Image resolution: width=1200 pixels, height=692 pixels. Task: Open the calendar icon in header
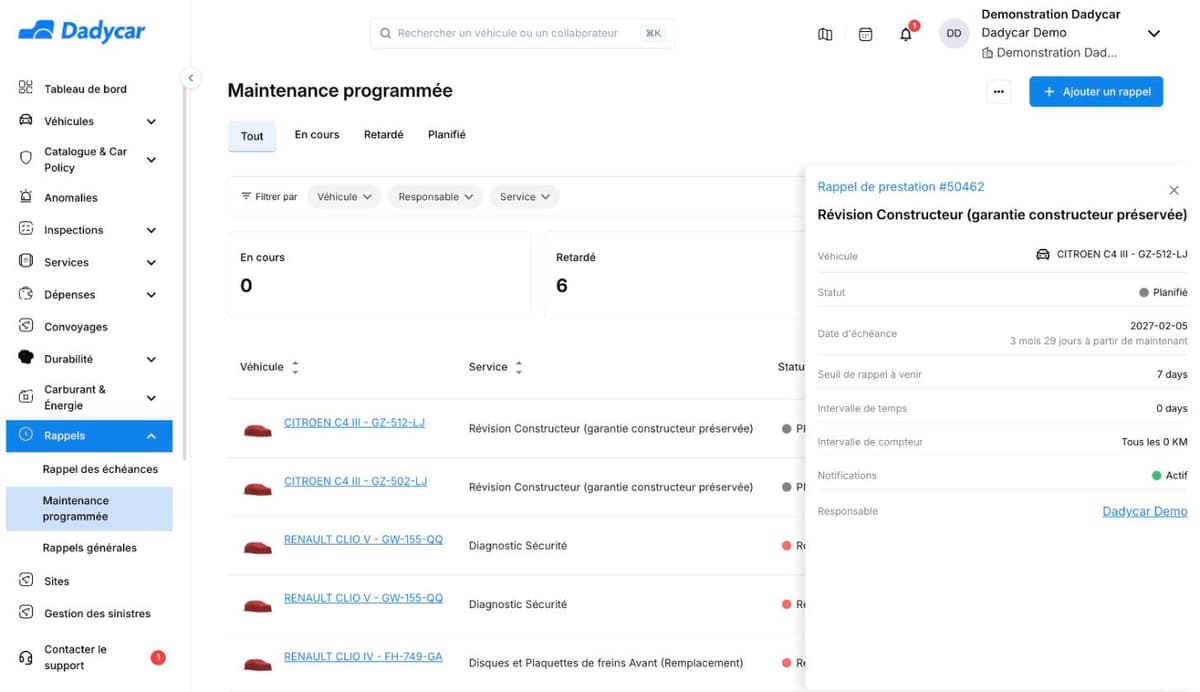[866, 34]
